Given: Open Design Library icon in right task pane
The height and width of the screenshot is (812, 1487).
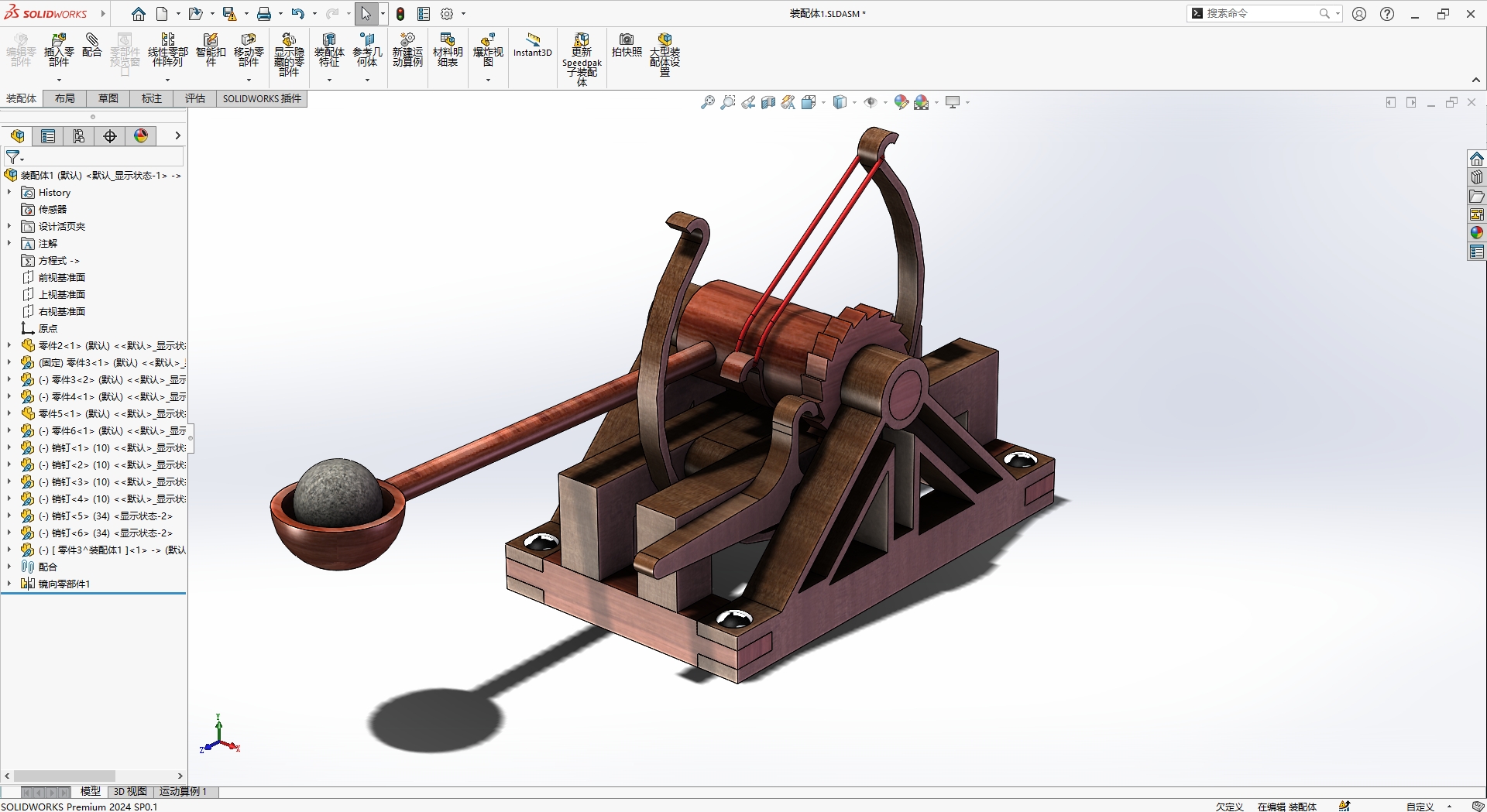Looking at the screenshot, I should pos(1477,177).
